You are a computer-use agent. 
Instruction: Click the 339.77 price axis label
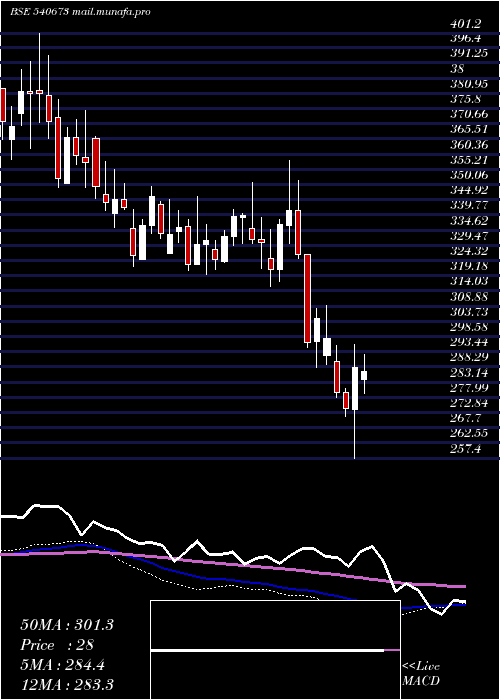click(x=469, y=205)
